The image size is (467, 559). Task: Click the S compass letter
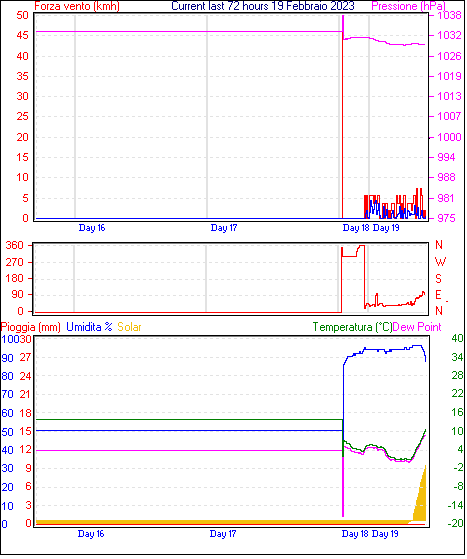(x=438, y=278)
